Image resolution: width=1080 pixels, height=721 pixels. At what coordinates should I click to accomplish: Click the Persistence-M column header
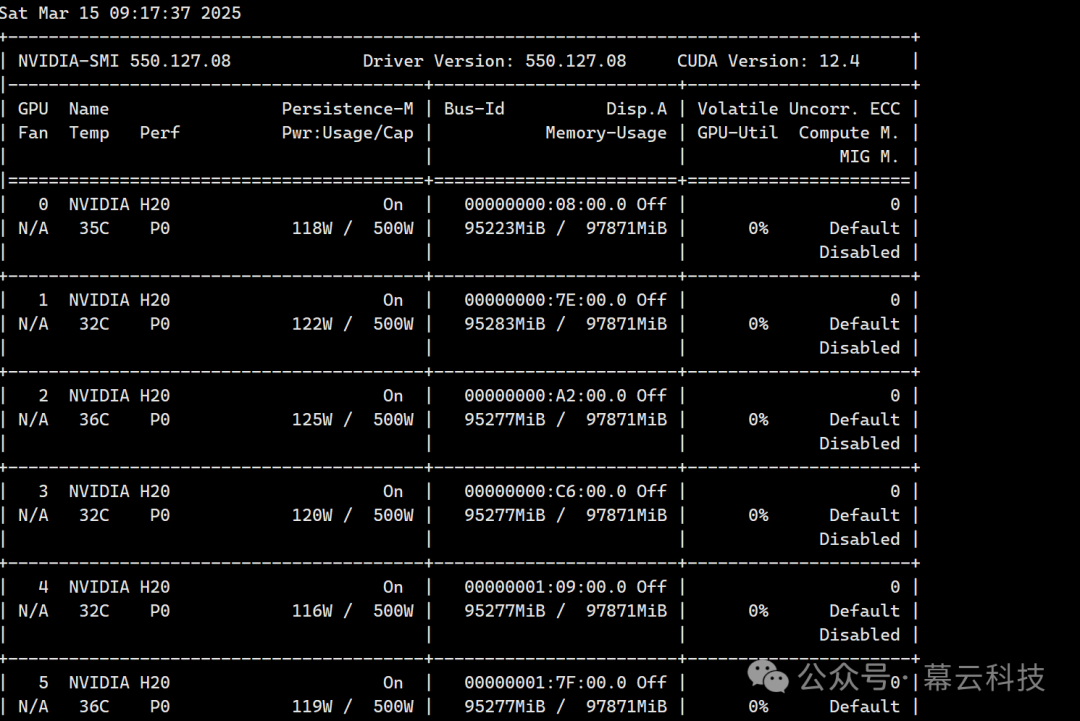click(348, 109)
